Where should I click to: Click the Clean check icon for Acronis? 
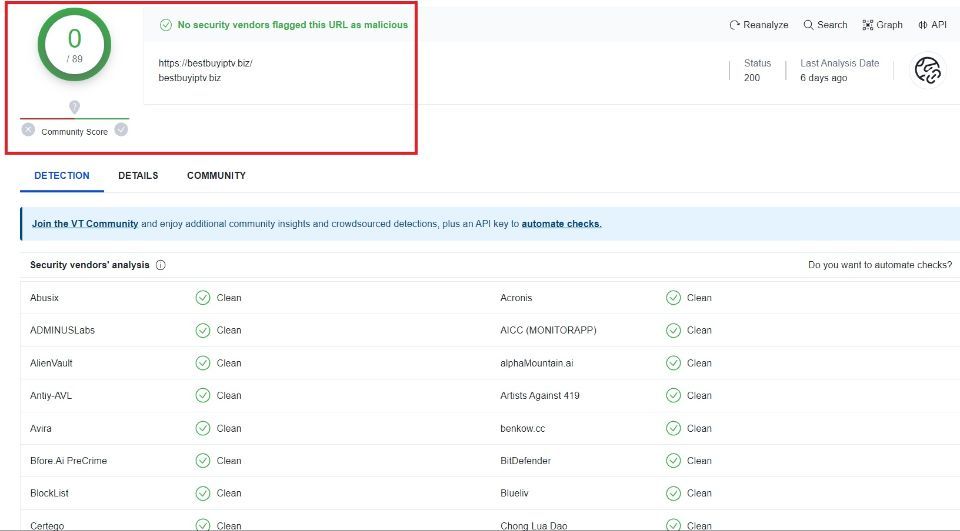pos(673,298)
